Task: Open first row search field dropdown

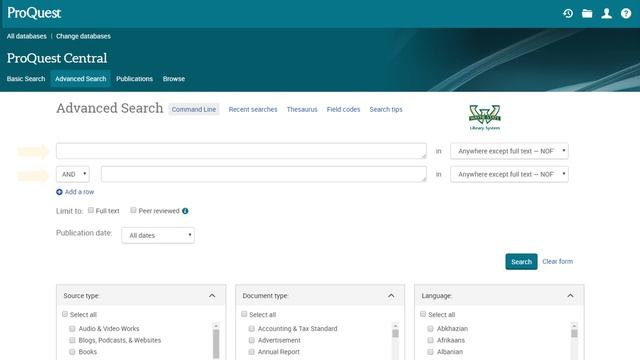Action: coord(509,151)
